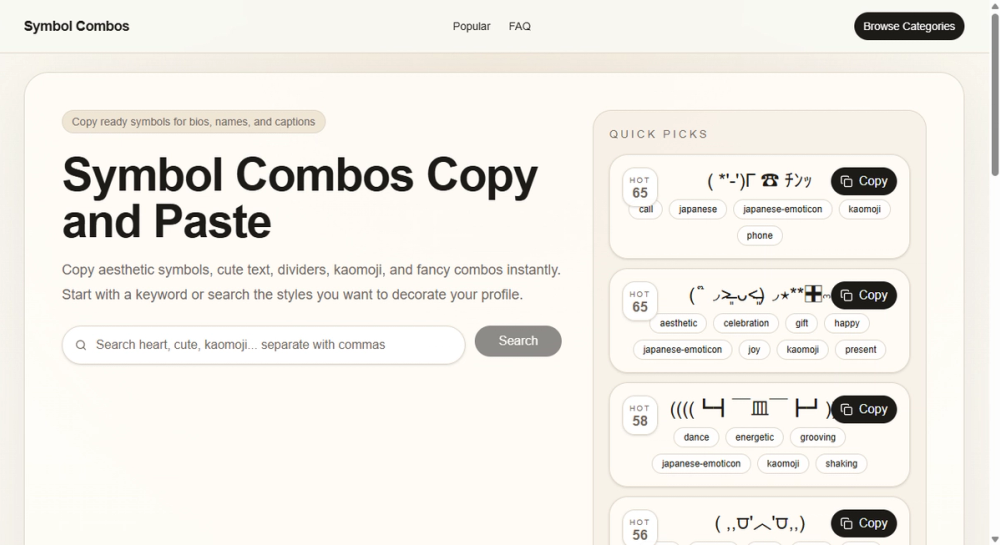The image size is (1000, 545).
Task: Click the HOT 65 badge on phone card
Action: click(x=640, y=187)
